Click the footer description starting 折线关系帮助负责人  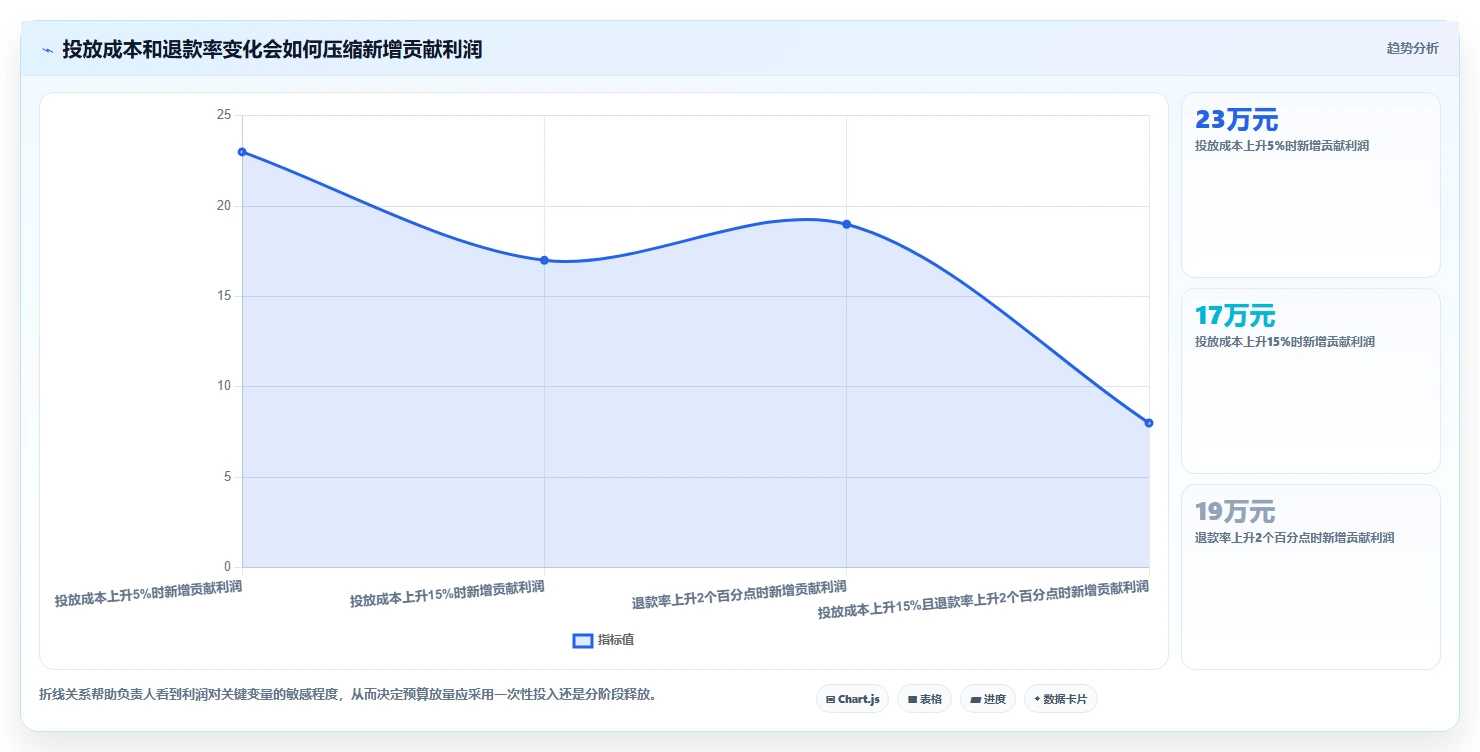350,694
